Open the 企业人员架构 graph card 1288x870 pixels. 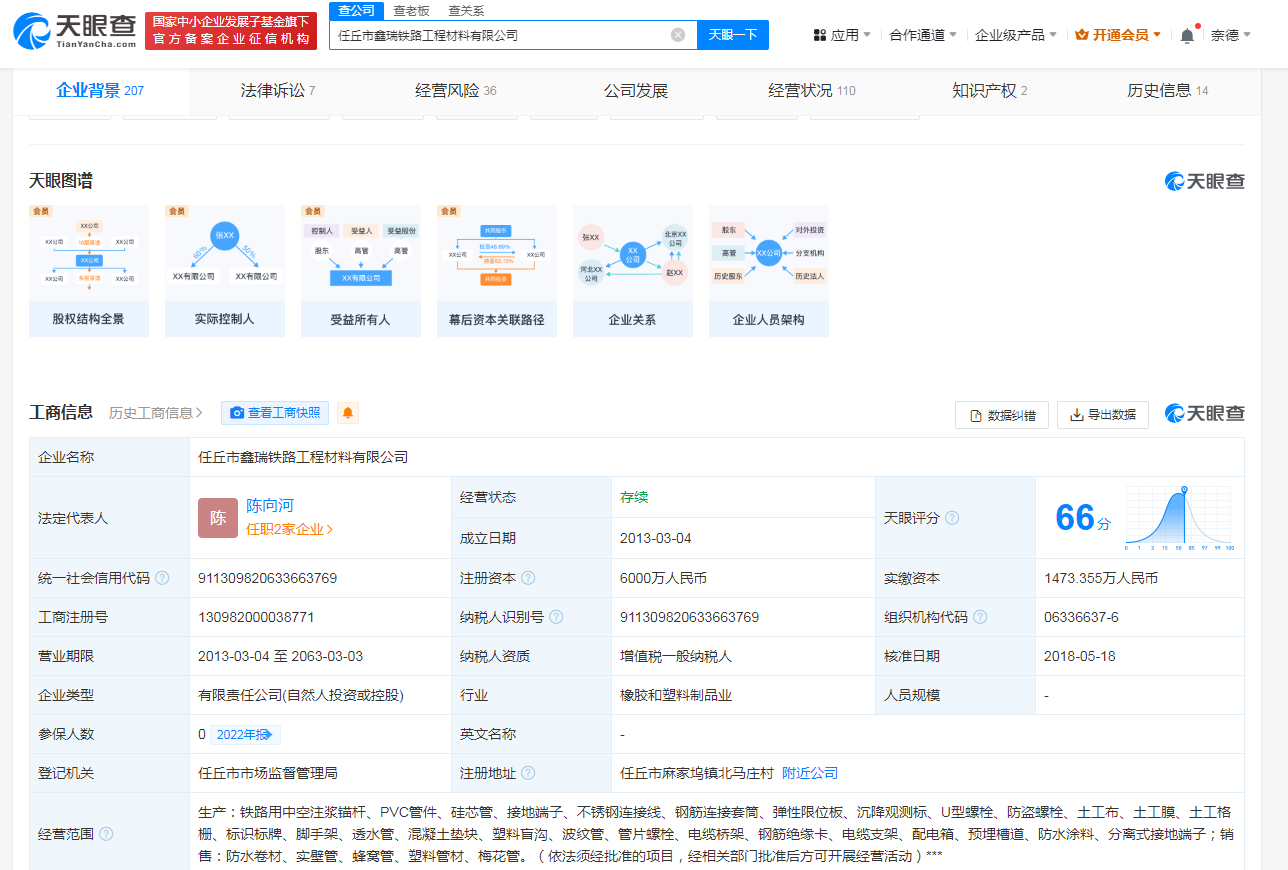(x=769, y=271)
